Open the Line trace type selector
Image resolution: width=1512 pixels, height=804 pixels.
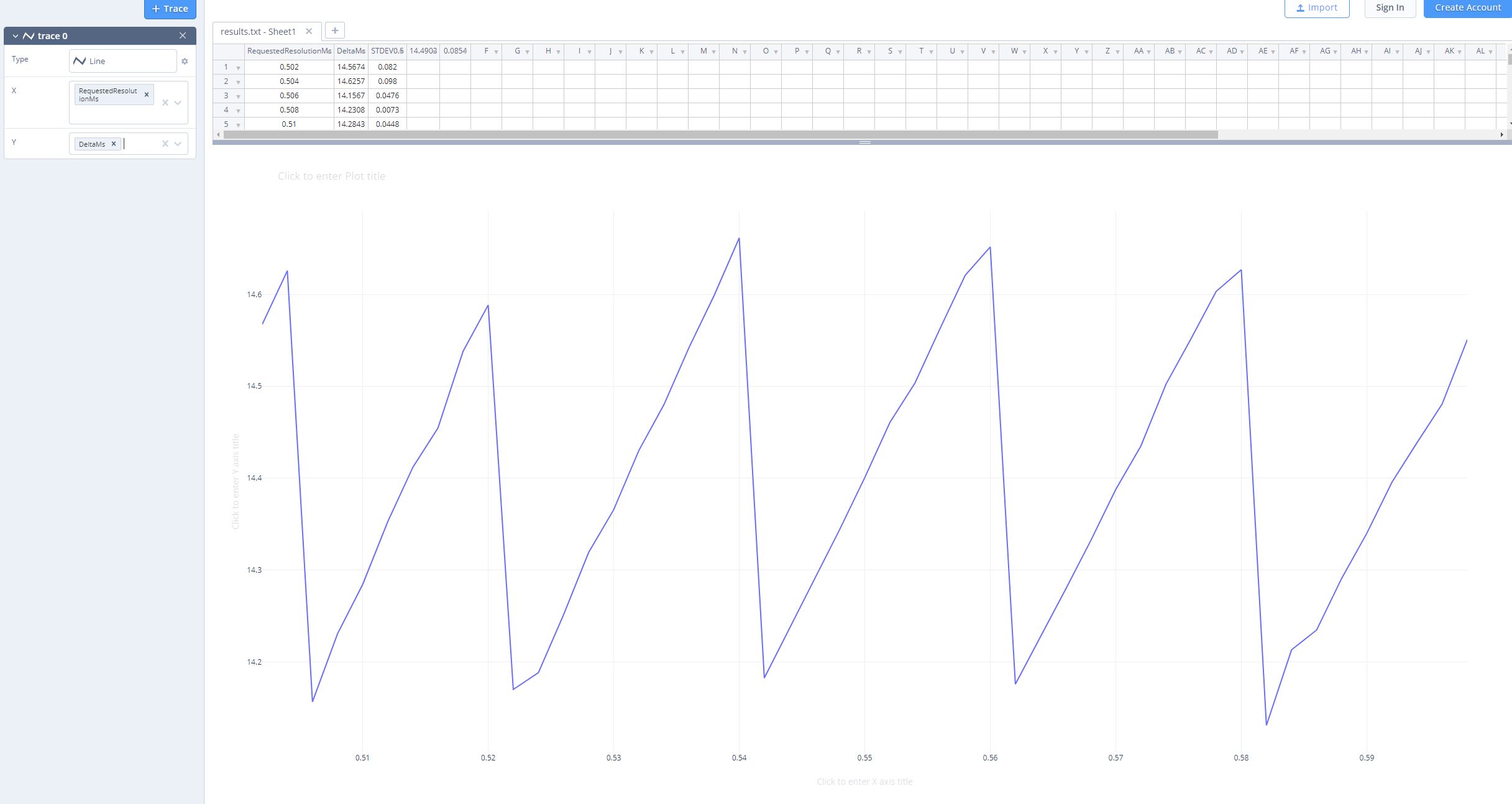click(x=123, y=61)
